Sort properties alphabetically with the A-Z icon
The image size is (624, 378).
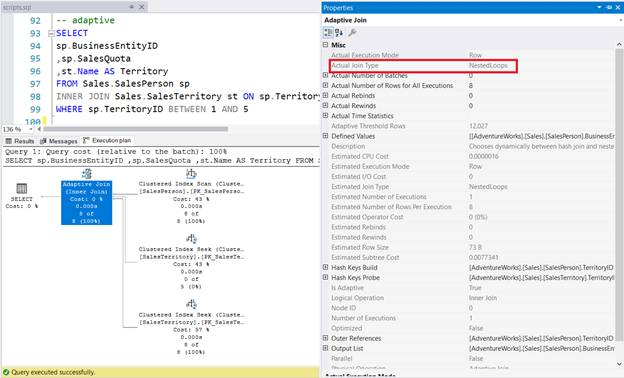[x=339, y=33]
